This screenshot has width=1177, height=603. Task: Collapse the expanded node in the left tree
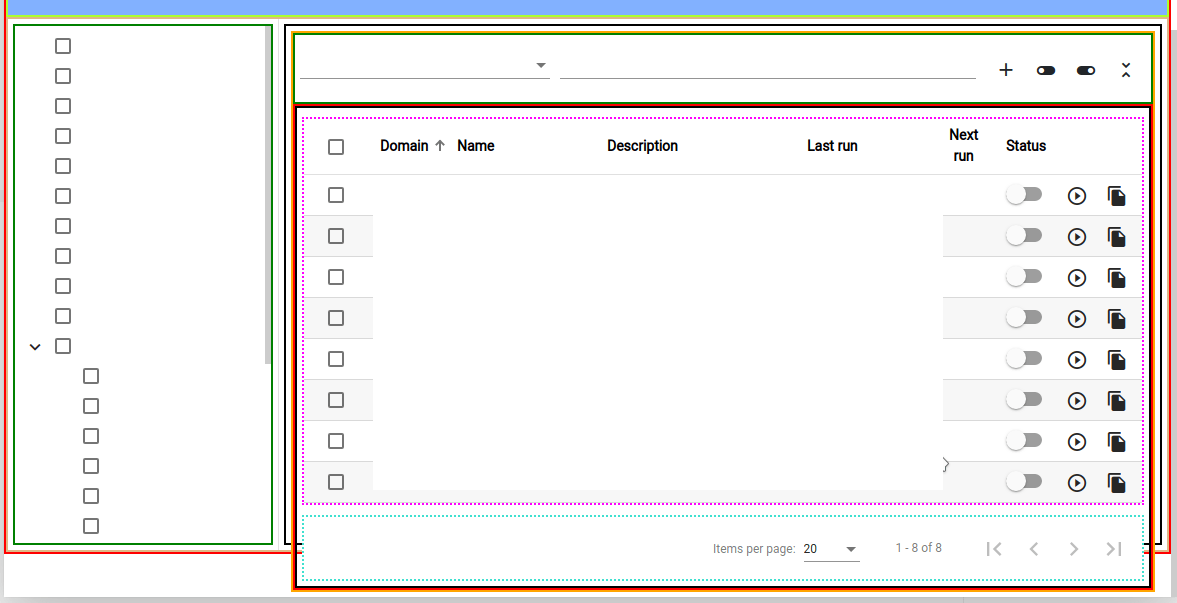click(x=35, y=346)
